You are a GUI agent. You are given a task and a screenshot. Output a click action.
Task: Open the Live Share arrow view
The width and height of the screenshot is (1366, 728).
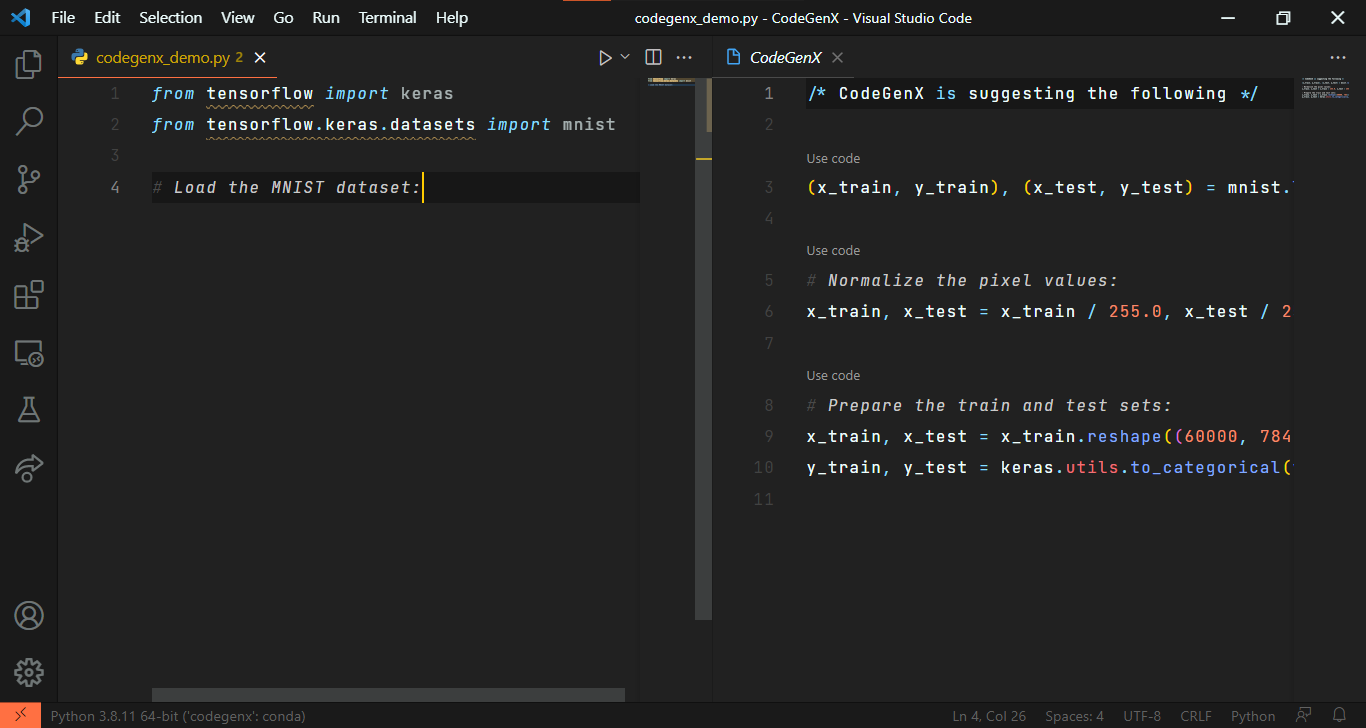coord(28,467)
